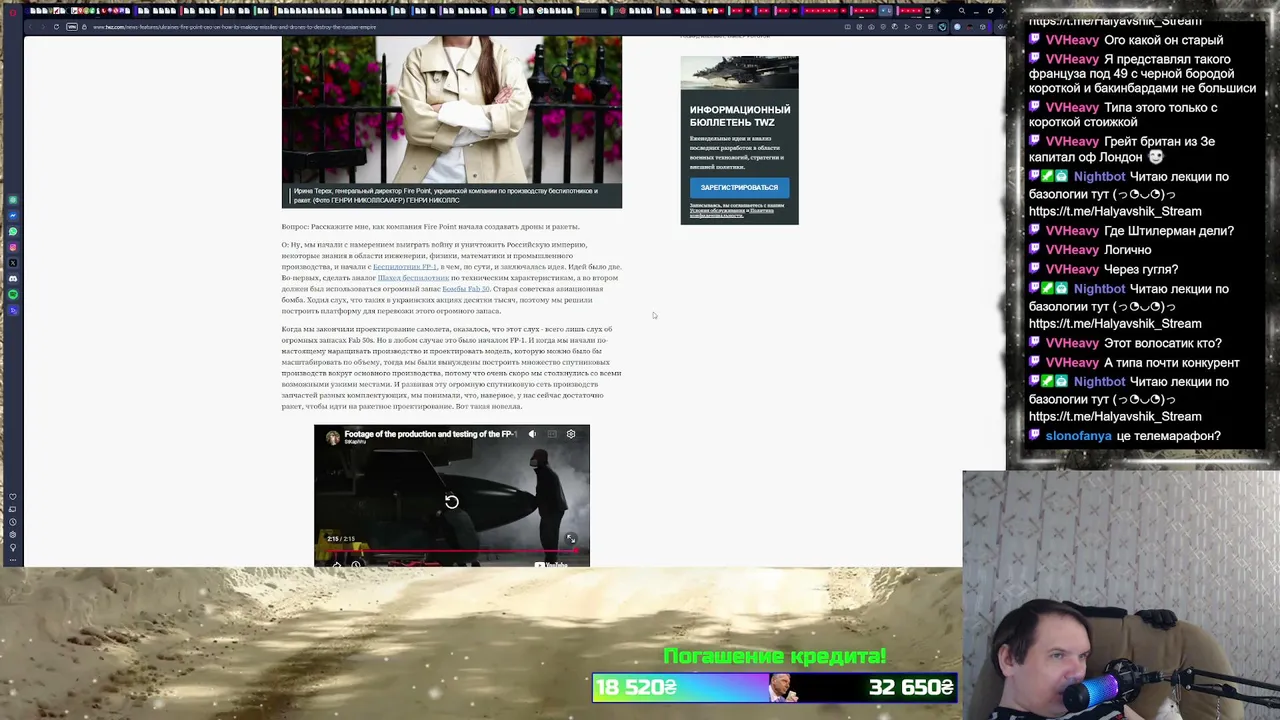Click the donation goal progress bar
Screen dimensions: 1280x720
pyautogui.click(x=775, y=688)
